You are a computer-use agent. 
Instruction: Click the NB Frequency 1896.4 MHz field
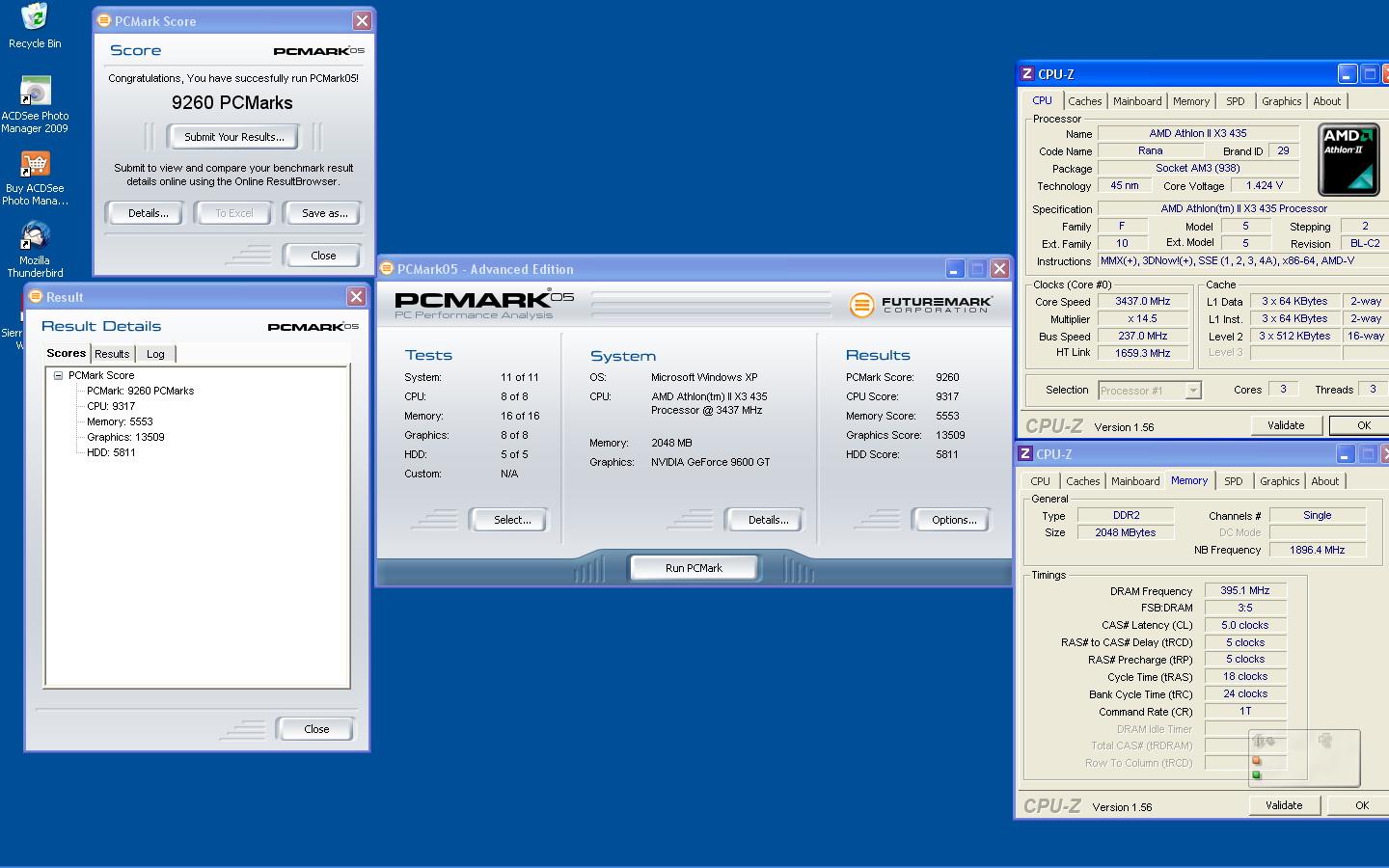click(1318, 550)
